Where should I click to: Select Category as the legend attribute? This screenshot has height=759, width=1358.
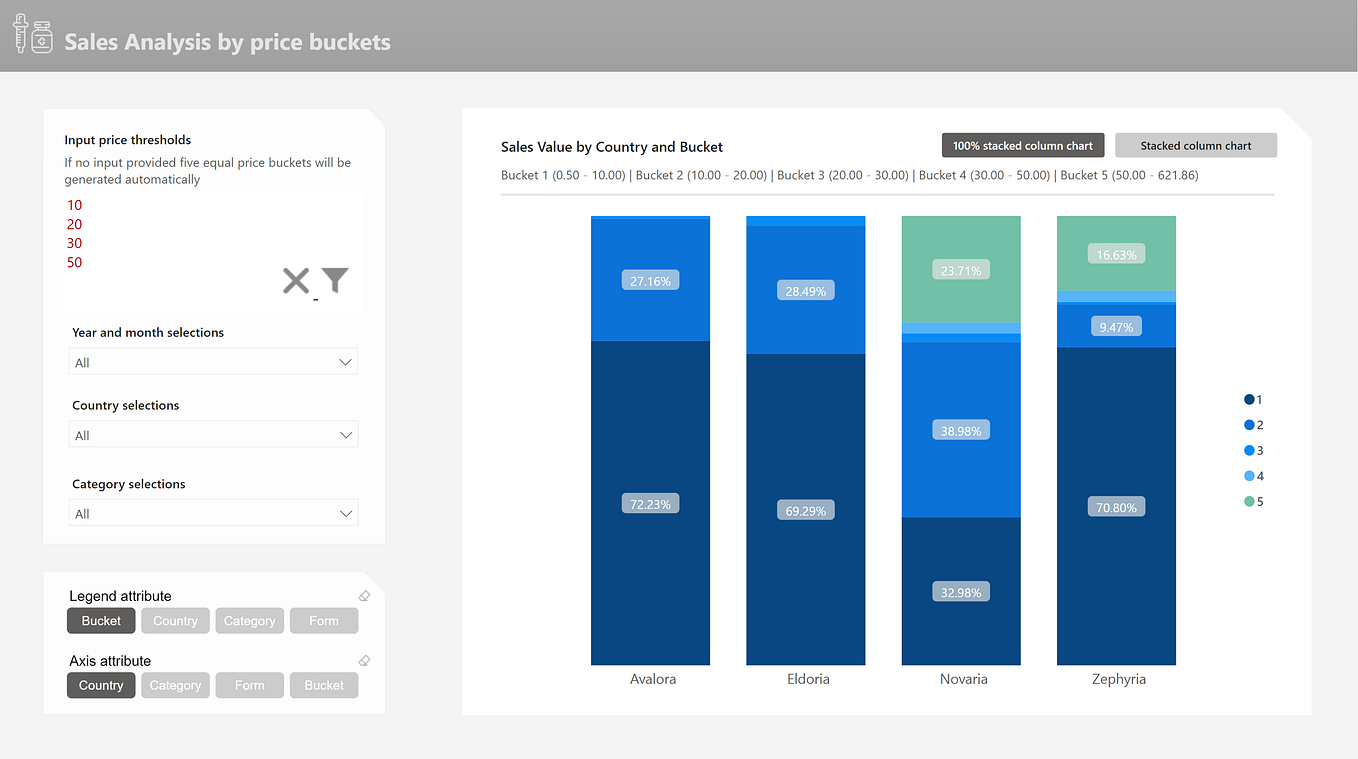(x=249, y=620)
